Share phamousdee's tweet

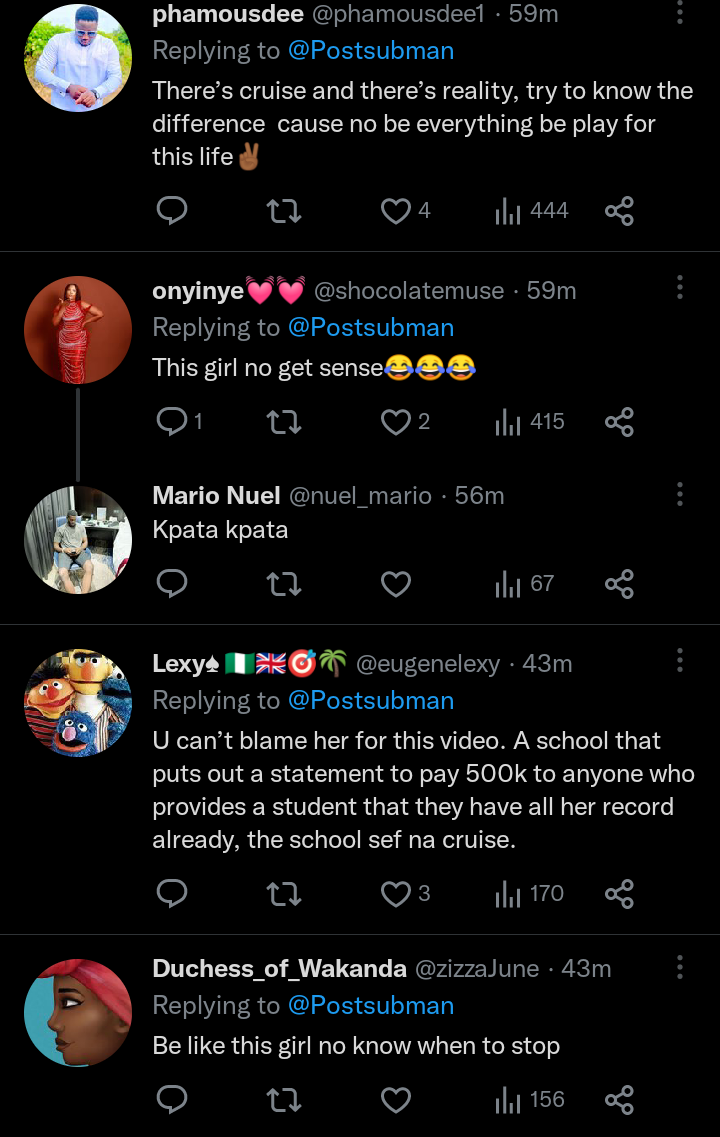620,211
